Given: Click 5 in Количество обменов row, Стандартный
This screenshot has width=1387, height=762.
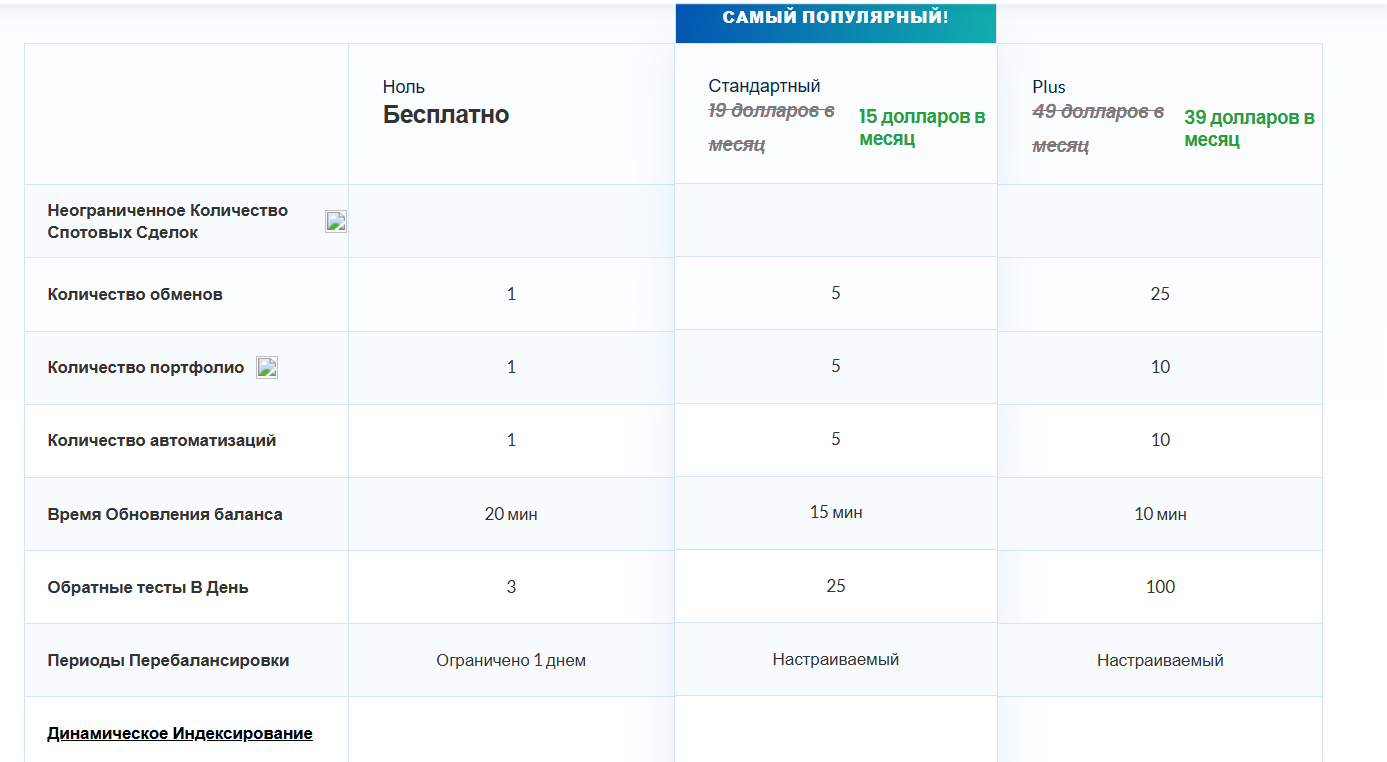Looking at the screenshot, I should click(x=836, y=293).
